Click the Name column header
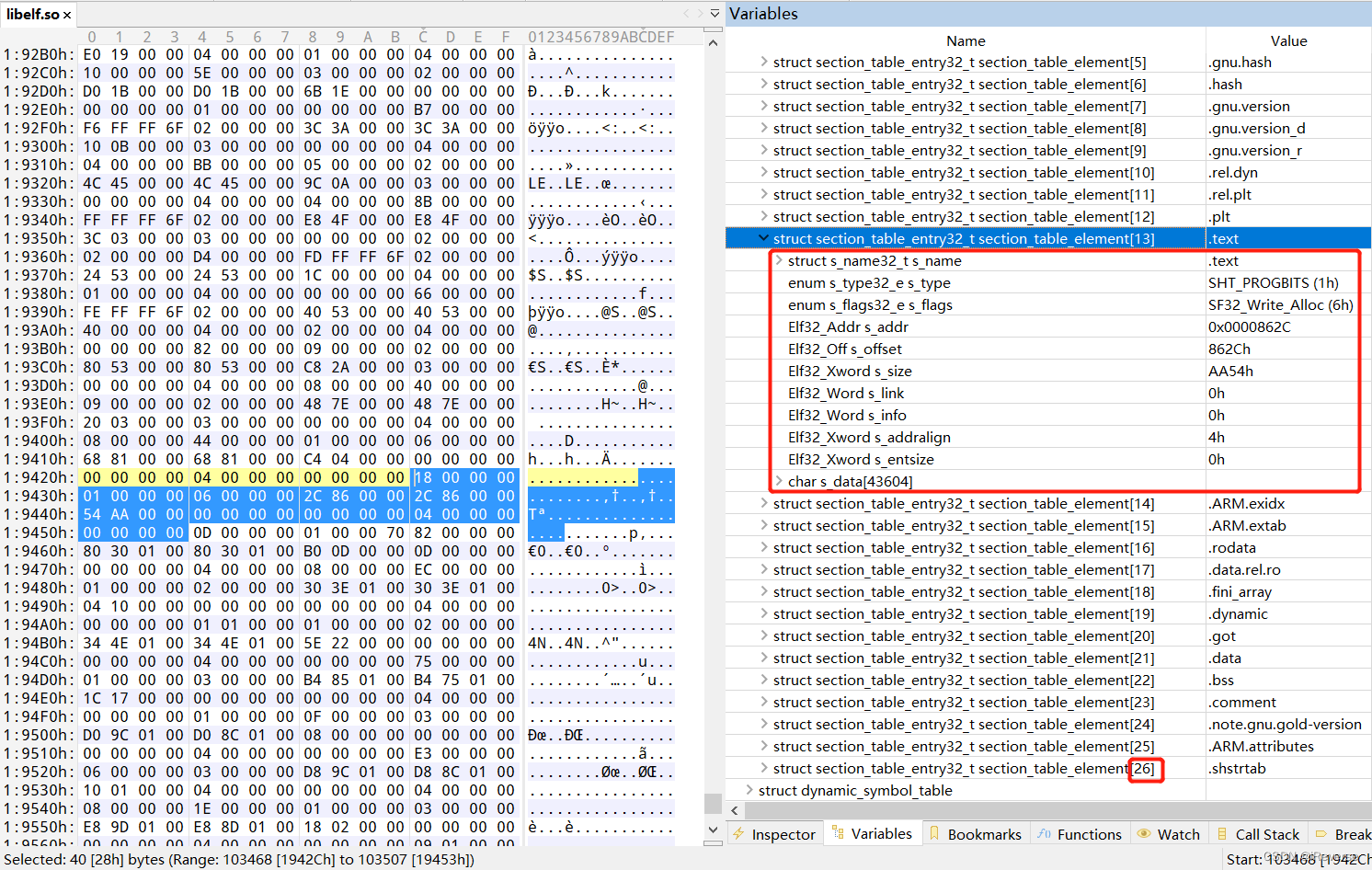 [x=966, y=40]
